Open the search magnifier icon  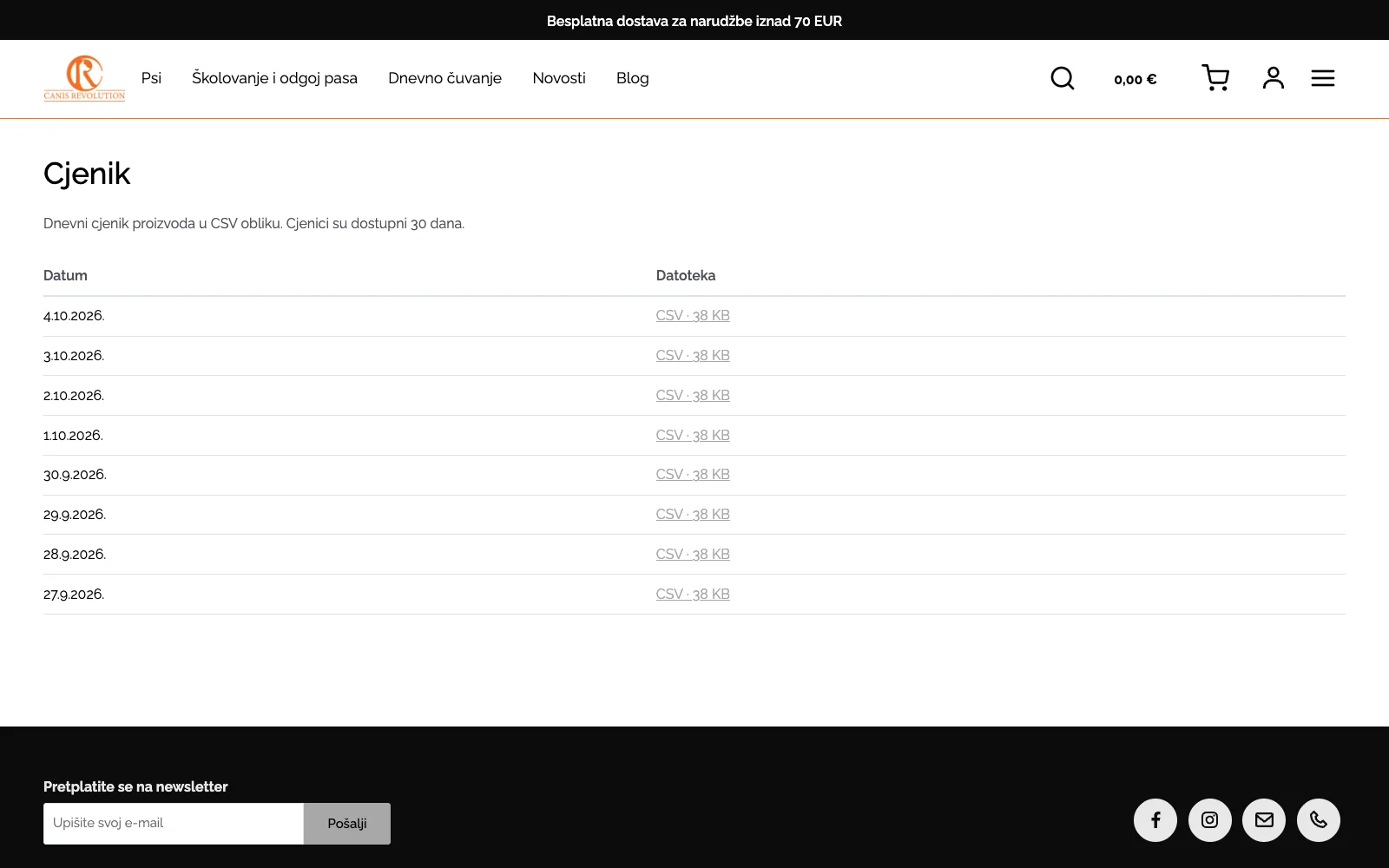tap(1062, 78)
